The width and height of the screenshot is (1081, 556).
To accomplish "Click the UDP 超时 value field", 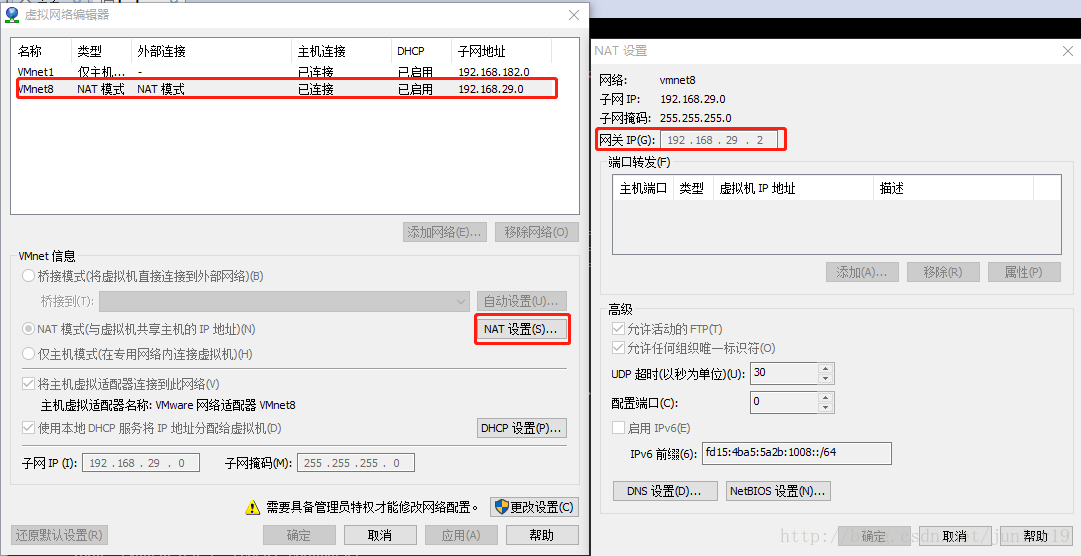I will tap(784, 373).
